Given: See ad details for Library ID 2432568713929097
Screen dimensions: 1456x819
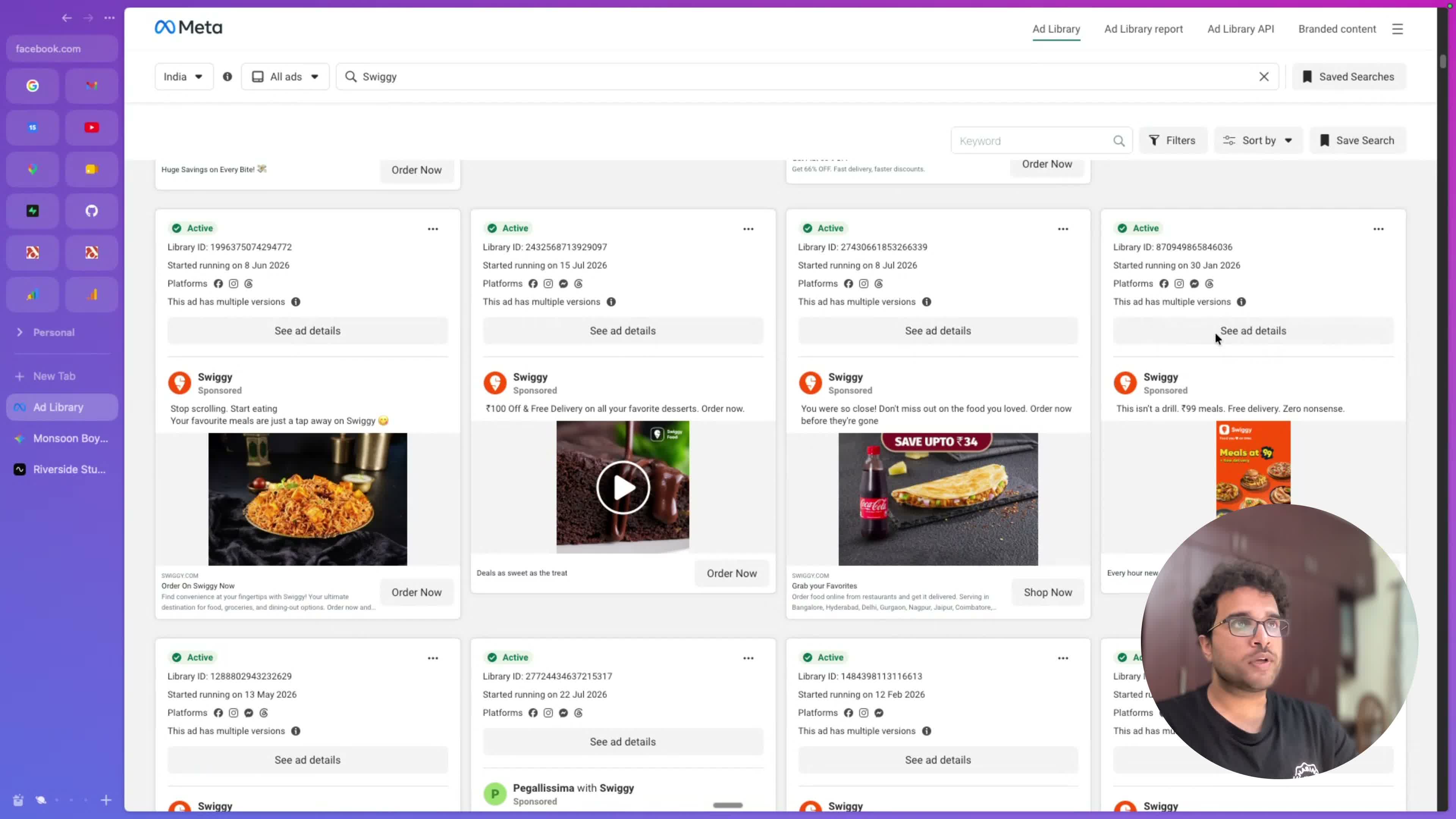Looking at the screenshot, I should click(x=623, y=331).
